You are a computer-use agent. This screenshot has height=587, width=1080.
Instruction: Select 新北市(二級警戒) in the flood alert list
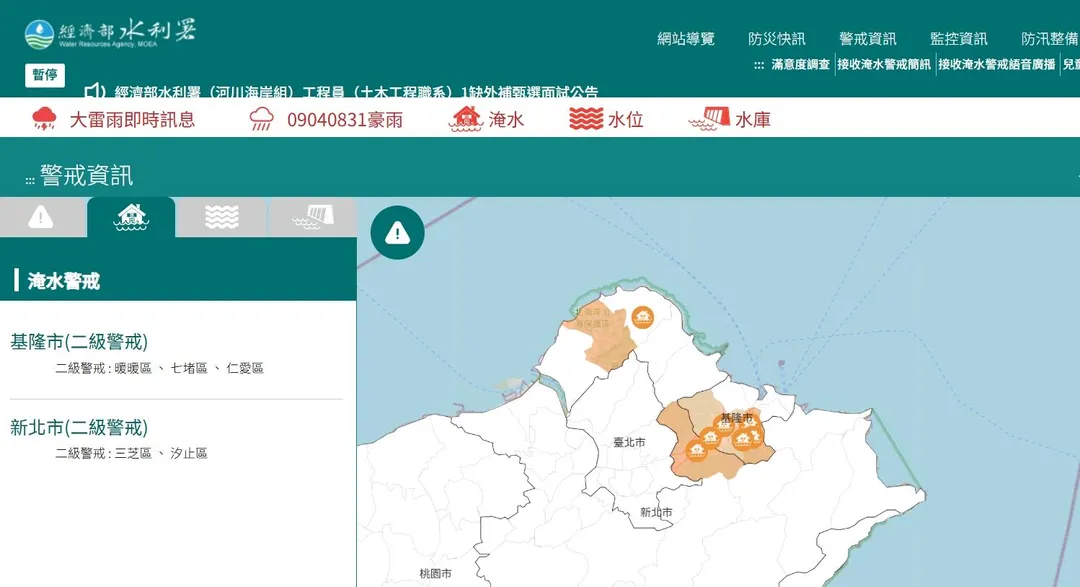(79, 428)
